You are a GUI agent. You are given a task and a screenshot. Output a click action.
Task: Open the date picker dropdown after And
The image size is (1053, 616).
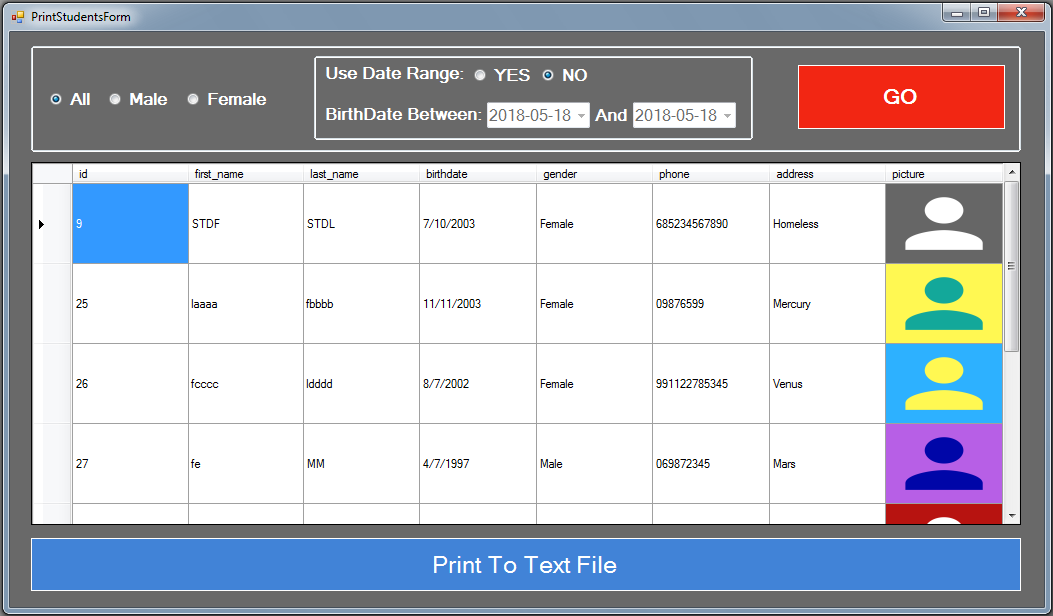[x=725, y=115]
